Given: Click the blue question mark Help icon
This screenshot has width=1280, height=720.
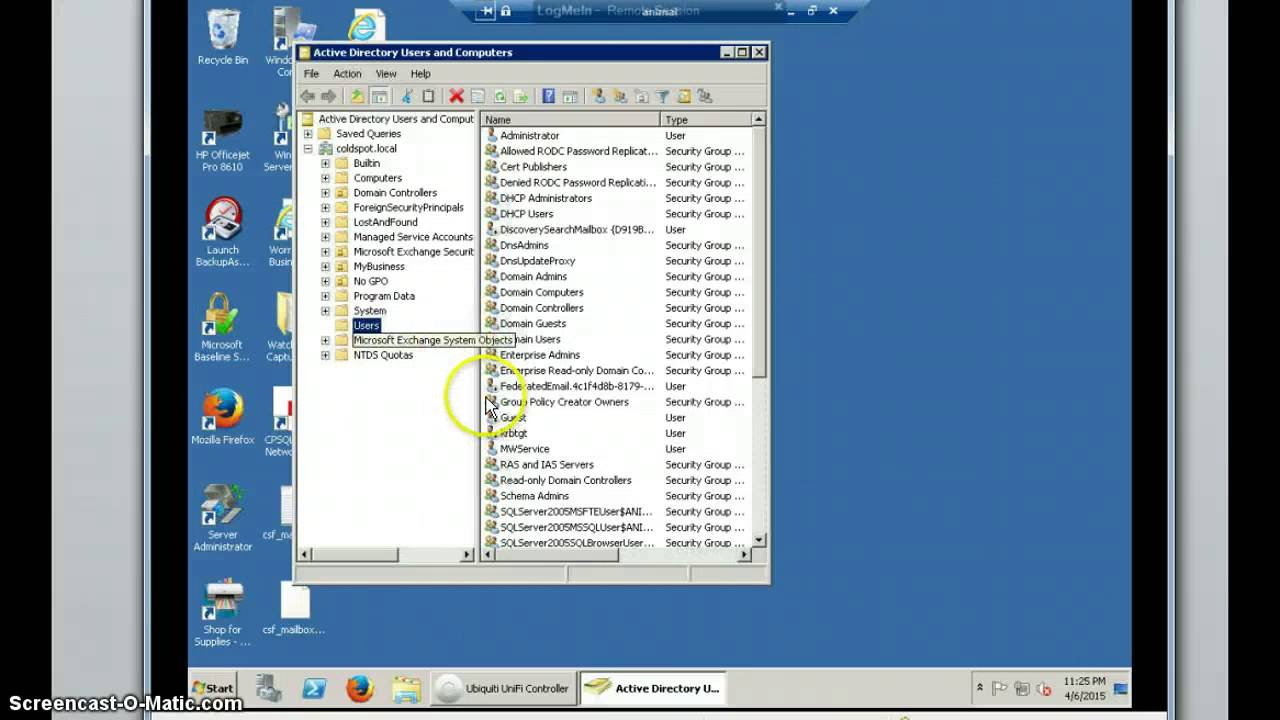Looking at the screenshot, I should tap(548, 96).
